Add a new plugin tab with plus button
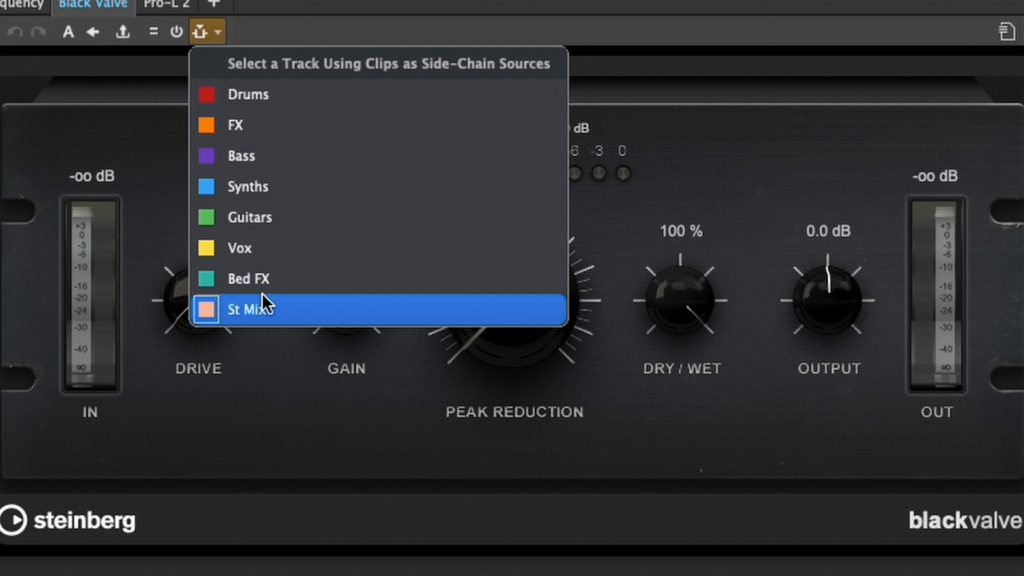This screenshot has height=576, width=1024. click(x=213, y=4)
